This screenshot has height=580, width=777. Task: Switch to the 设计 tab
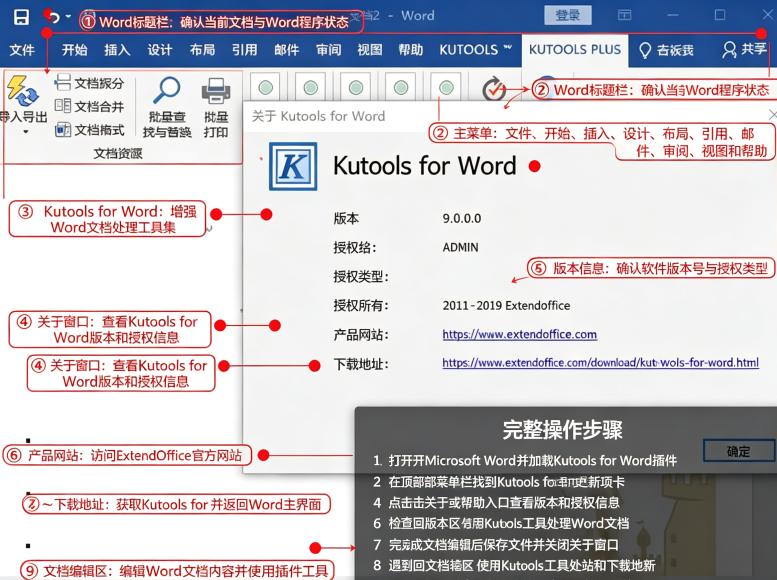[x=160, y=50]
